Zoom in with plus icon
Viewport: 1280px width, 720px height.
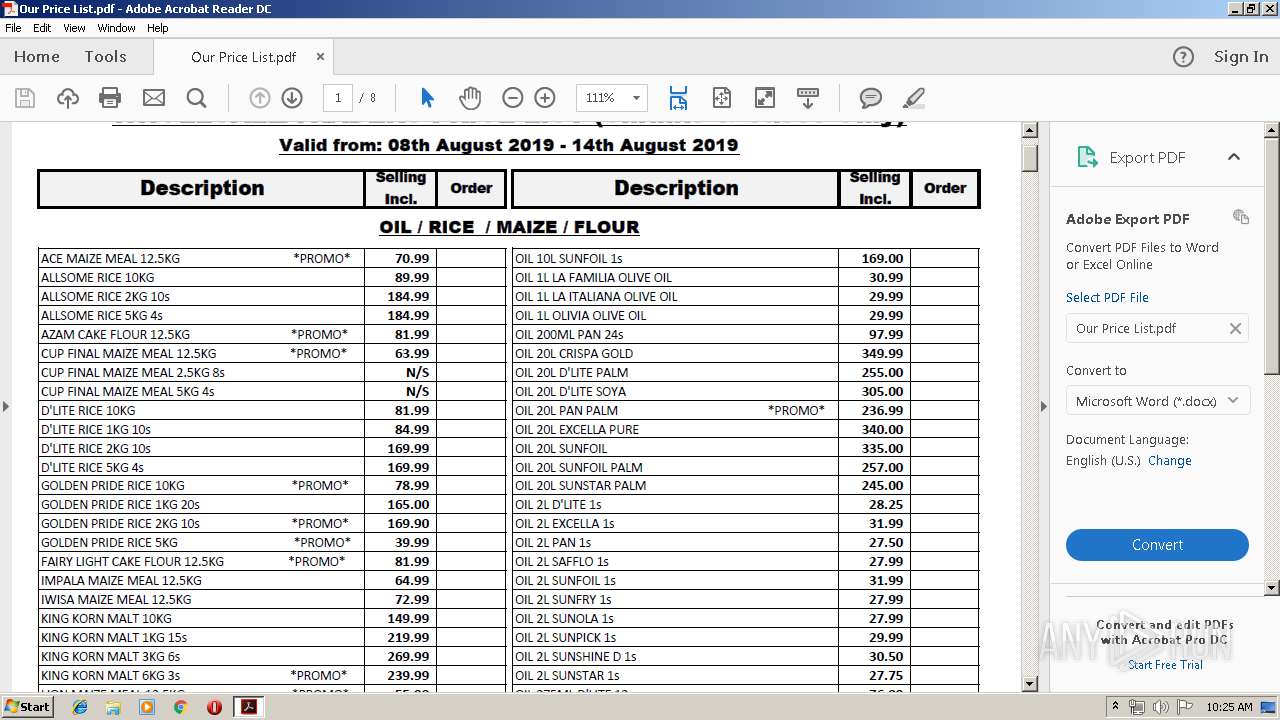[x=545, y=98]
